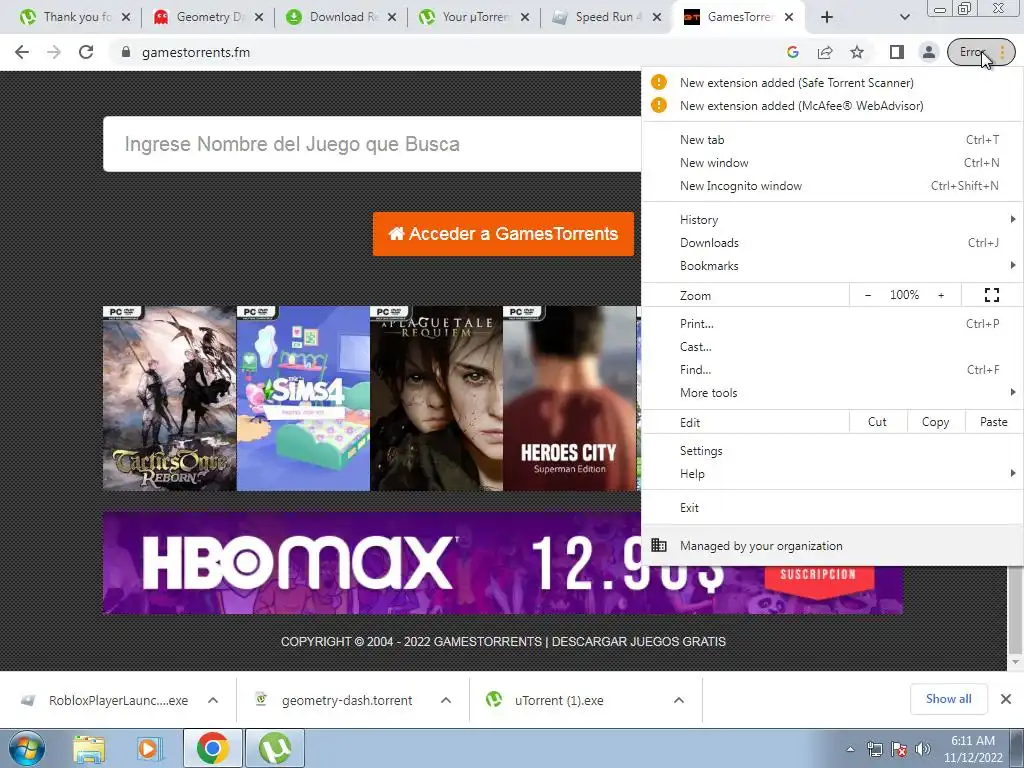
Task: Choose Cast... from the menu
Action: pos(832,347)
